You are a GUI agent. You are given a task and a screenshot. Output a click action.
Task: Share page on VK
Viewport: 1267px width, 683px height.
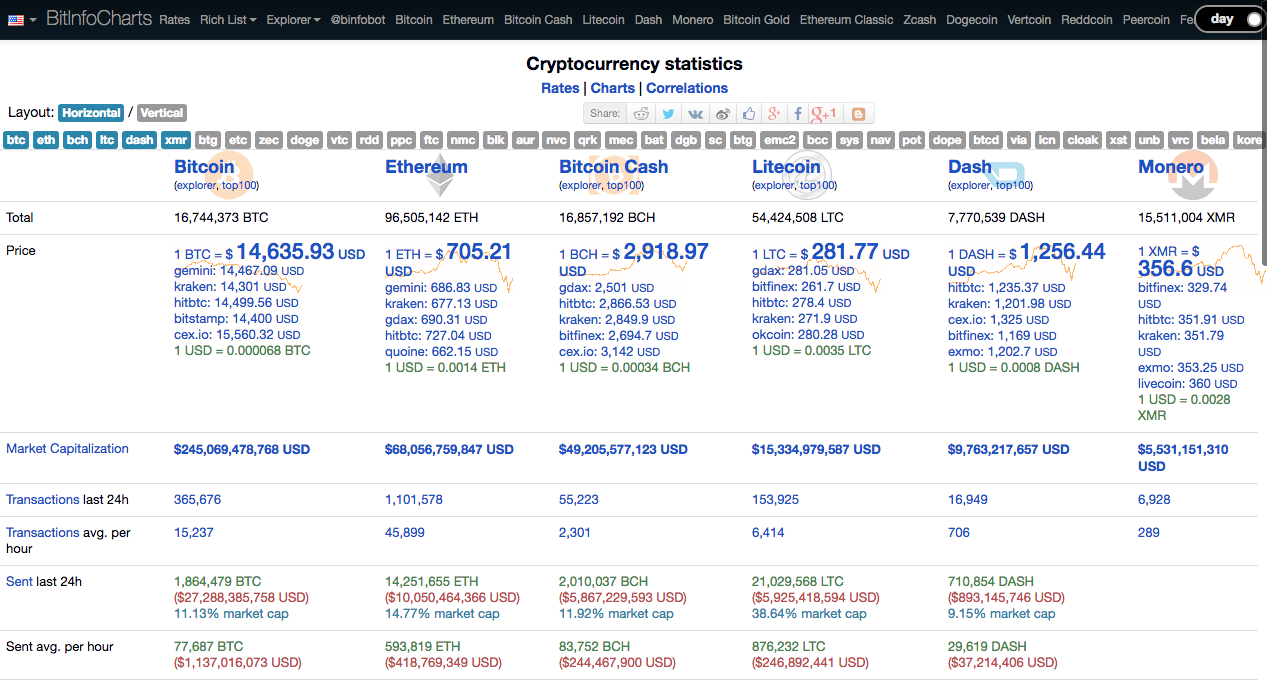coord(695,114)
